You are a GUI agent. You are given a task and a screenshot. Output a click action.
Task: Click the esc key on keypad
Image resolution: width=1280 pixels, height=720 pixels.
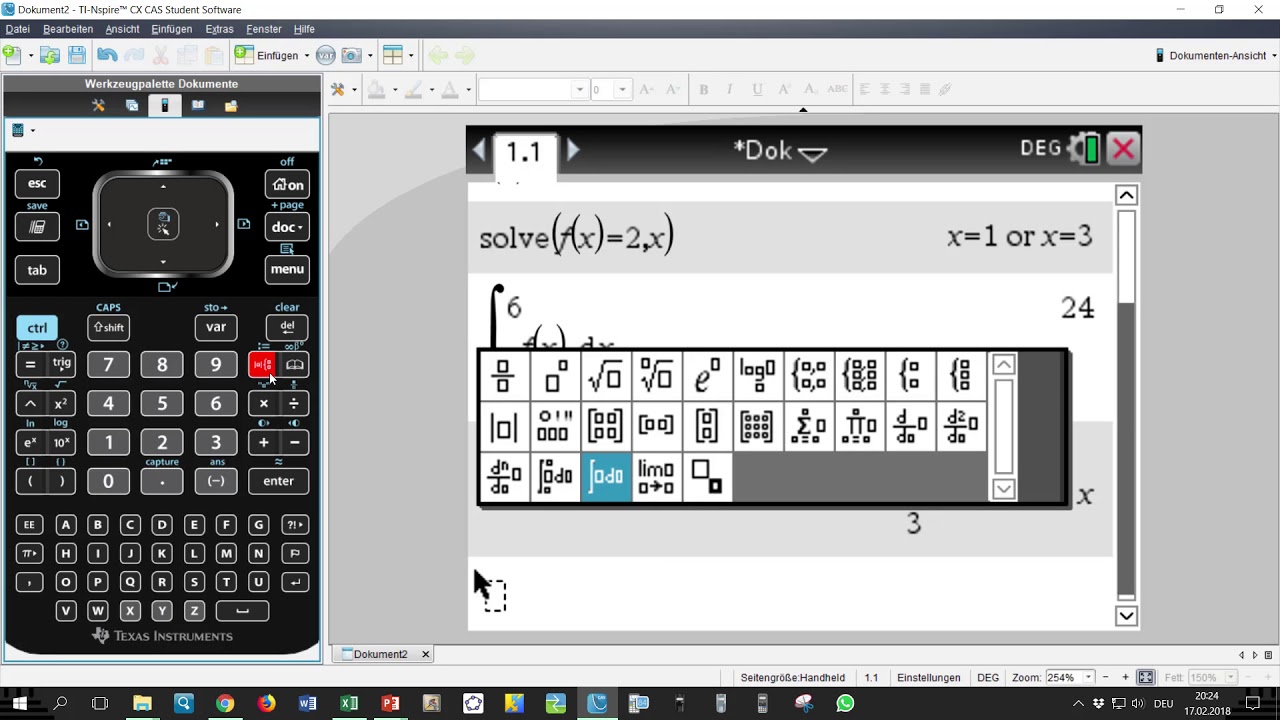[x=37, y=183]
